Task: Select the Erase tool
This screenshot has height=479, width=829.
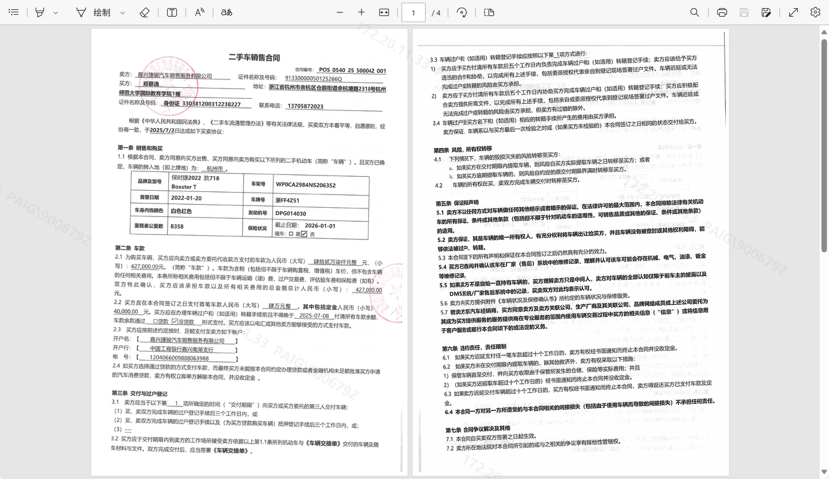Action: pyautogui.click(x=144, y=13)
